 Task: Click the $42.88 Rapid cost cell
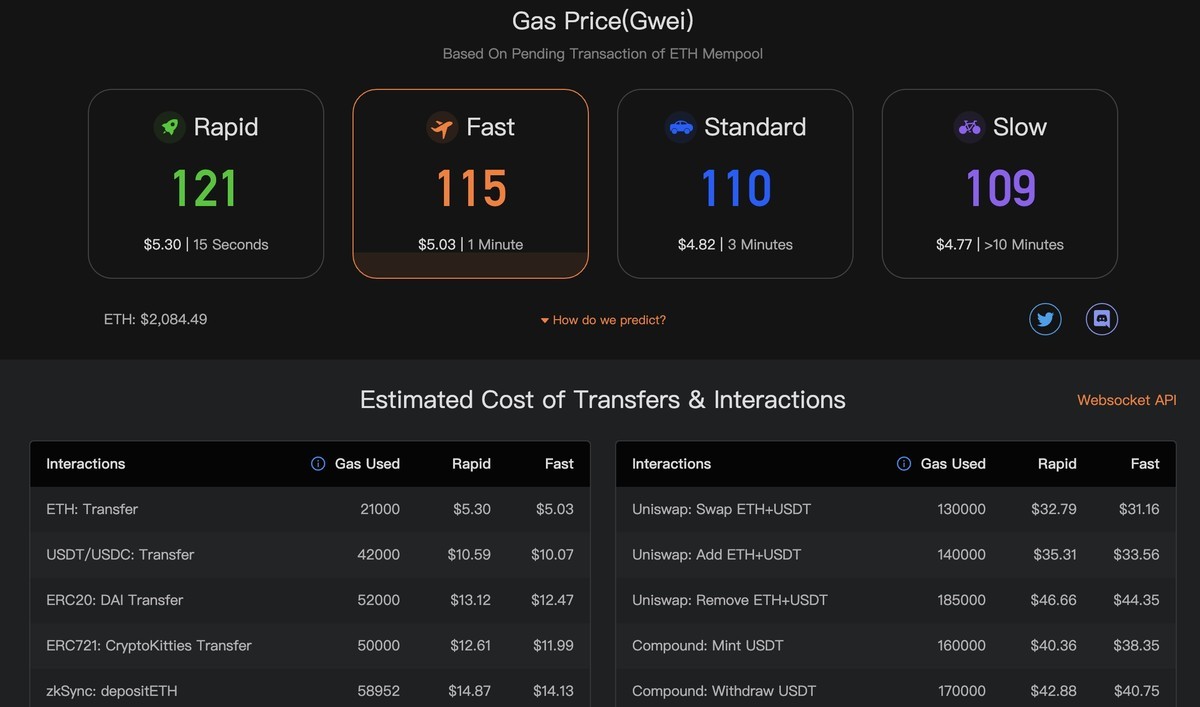coord(1054,691)
